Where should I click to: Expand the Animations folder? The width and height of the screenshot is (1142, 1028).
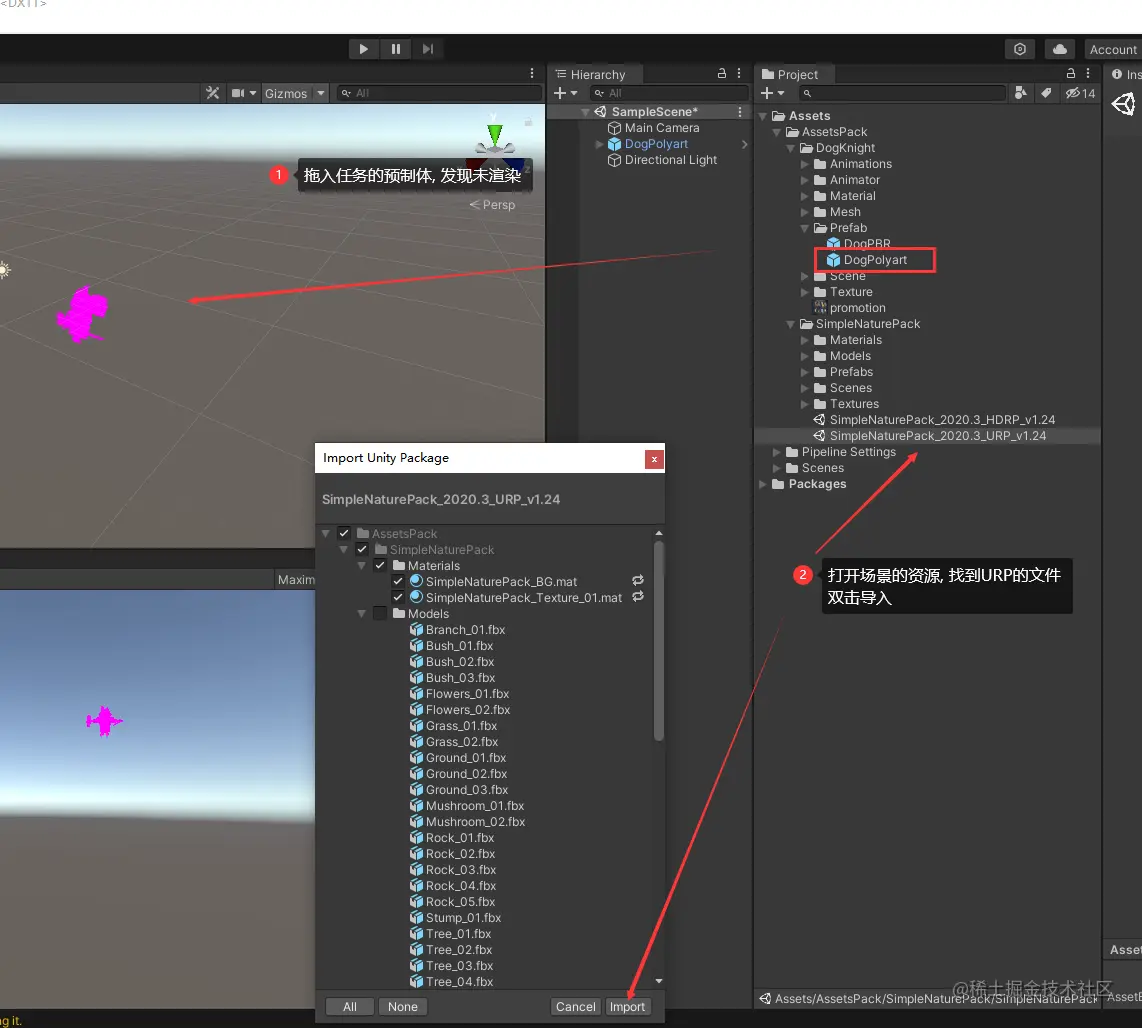coord(805,164)
